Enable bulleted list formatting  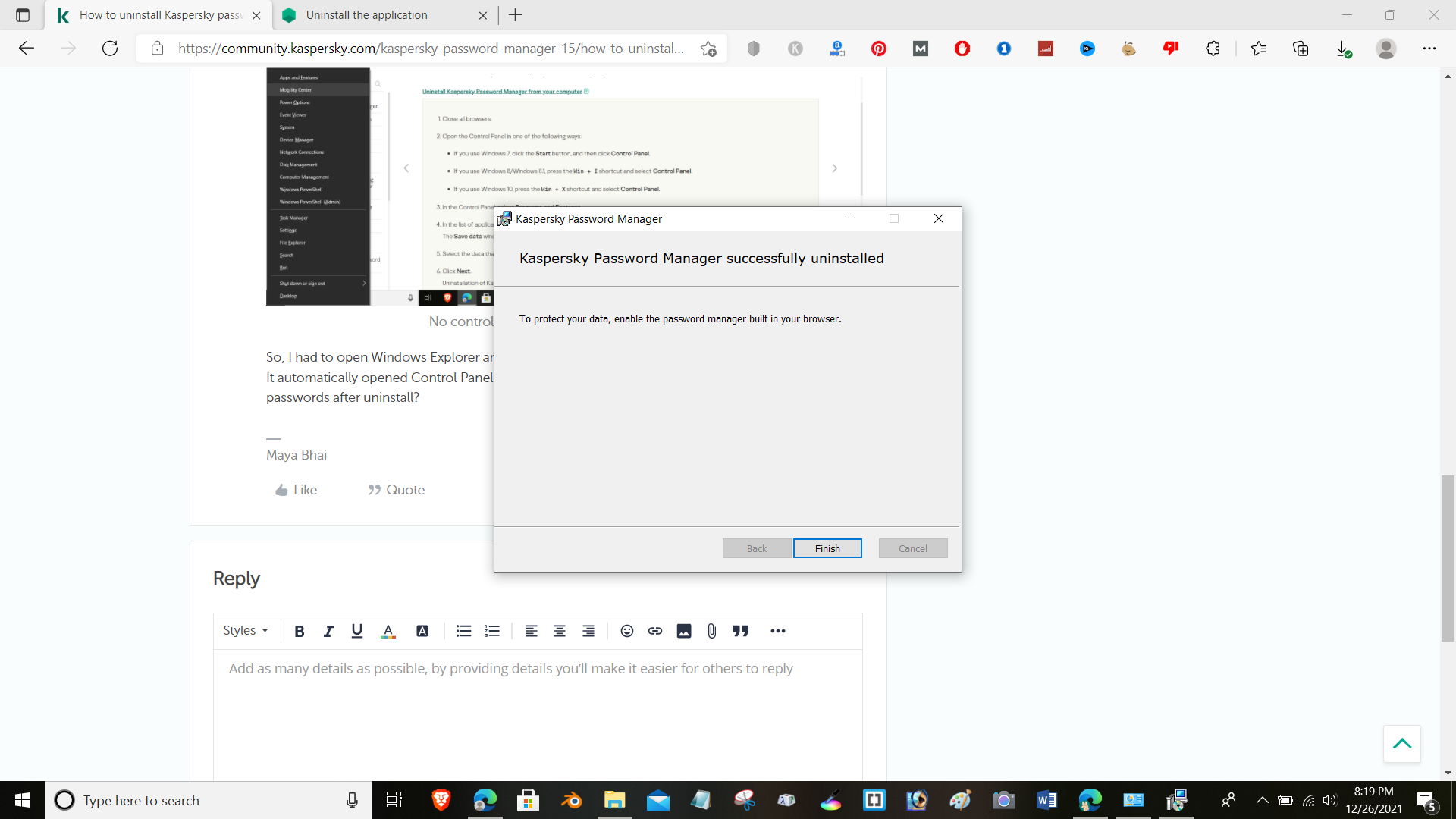coord(463,631)
